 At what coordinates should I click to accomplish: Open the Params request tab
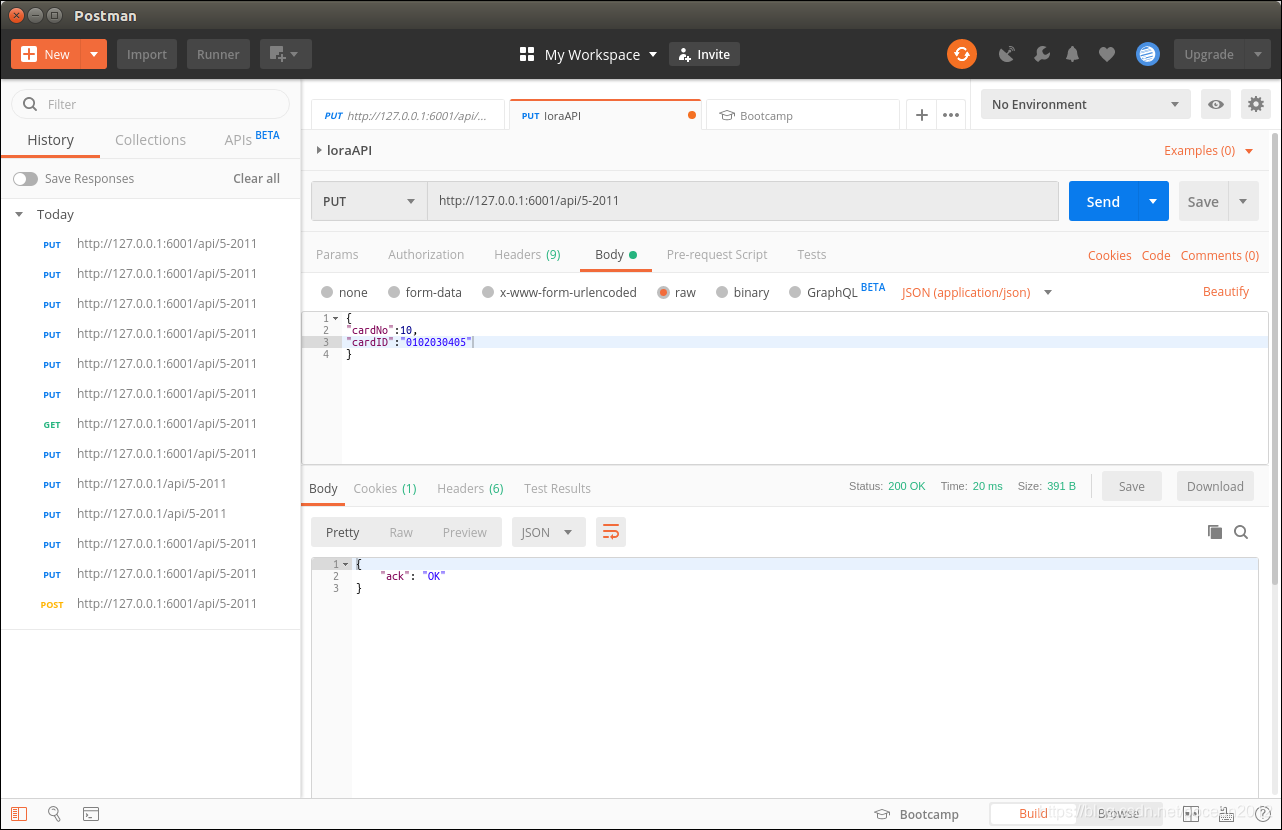coord(337,254)
